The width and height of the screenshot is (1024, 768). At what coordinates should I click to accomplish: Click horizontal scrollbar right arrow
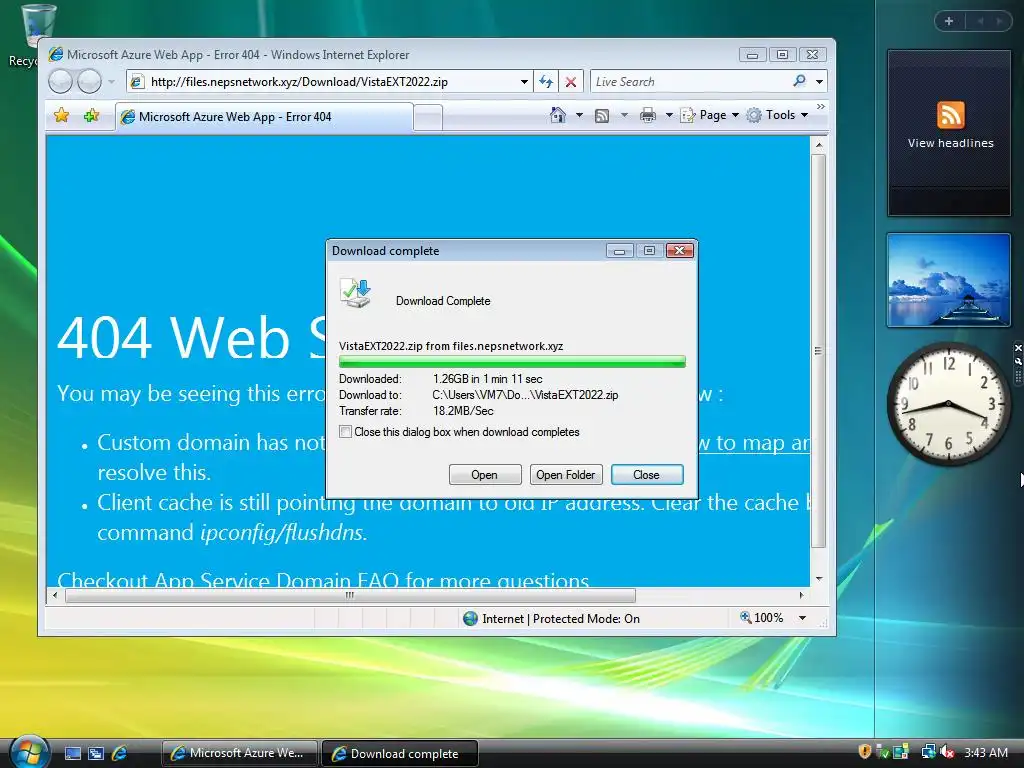[802, 595]
